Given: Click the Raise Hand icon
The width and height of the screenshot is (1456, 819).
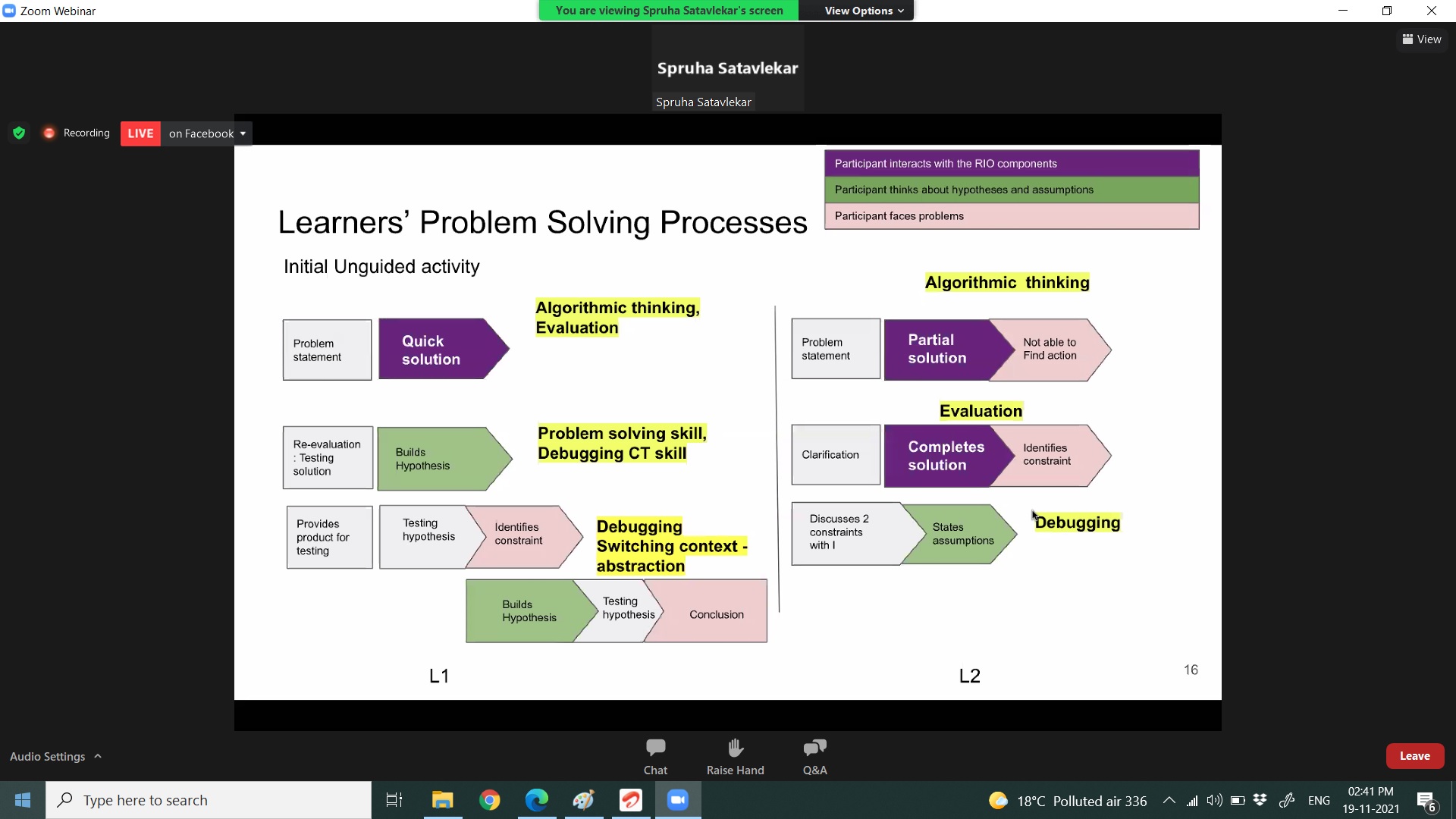Looking at the screenshot, I should (735, 748).
